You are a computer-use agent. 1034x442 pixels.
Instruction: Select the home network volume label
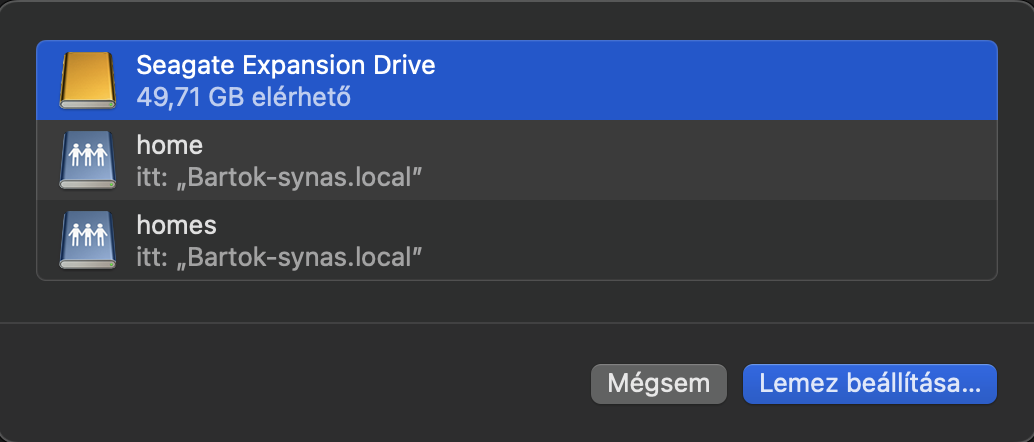point(169,145)
